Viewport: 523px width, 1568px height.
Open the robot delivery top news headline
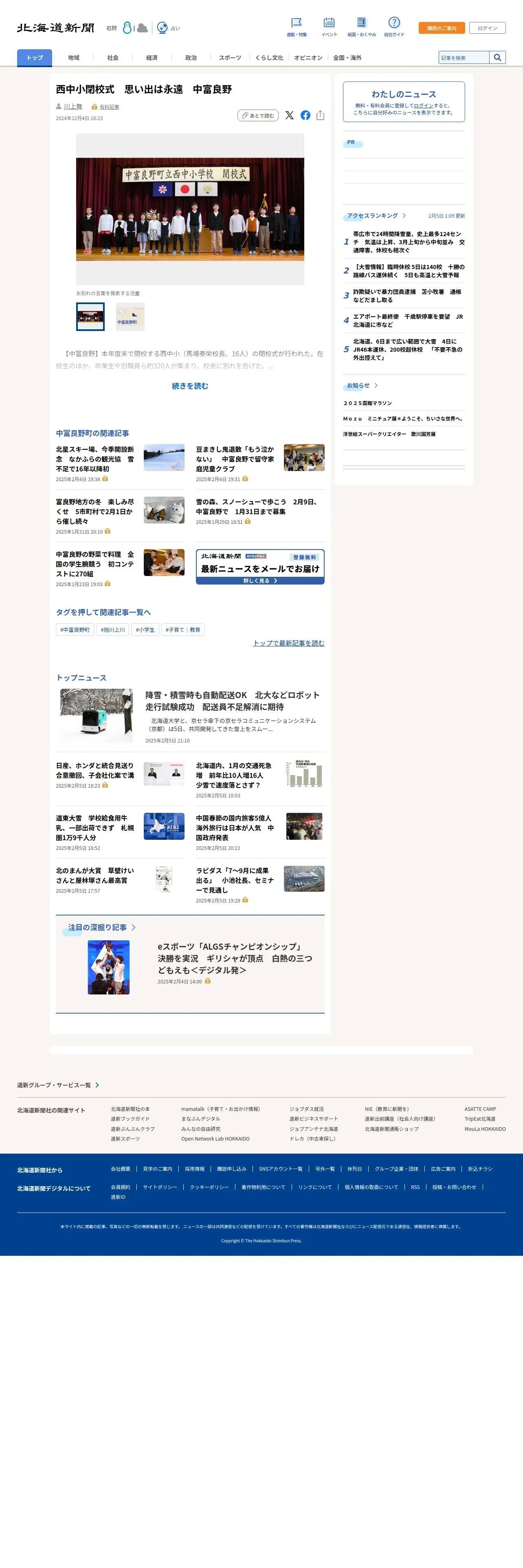coord(232,701)
